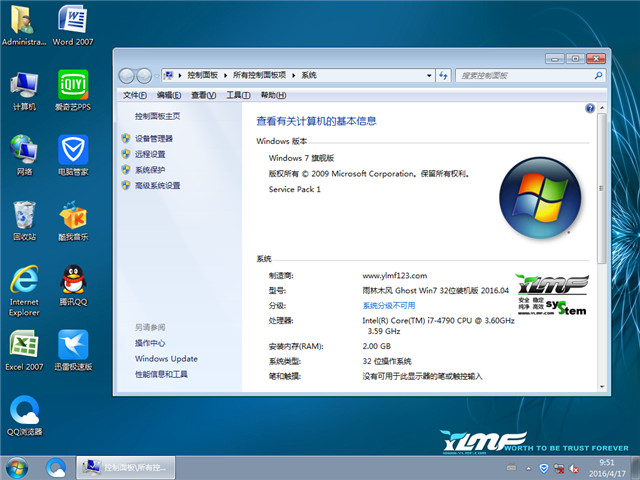640x480 pixels.
Task: Click the Show desktop strip on taskbar
Action: point(636,468)
